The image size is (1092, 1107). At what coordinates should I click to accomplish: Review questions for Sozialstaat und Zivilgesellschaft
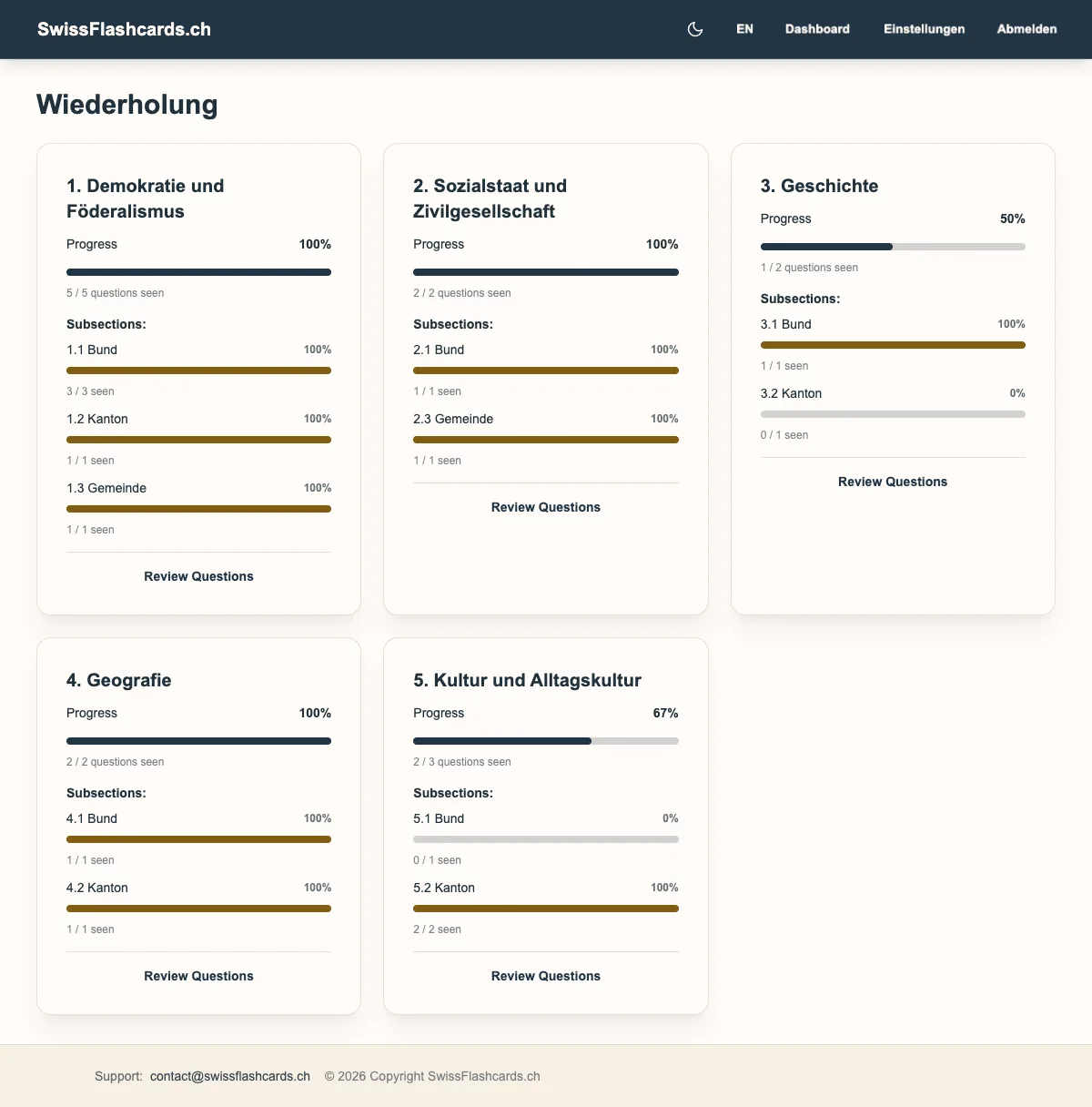tap(545, 506)
